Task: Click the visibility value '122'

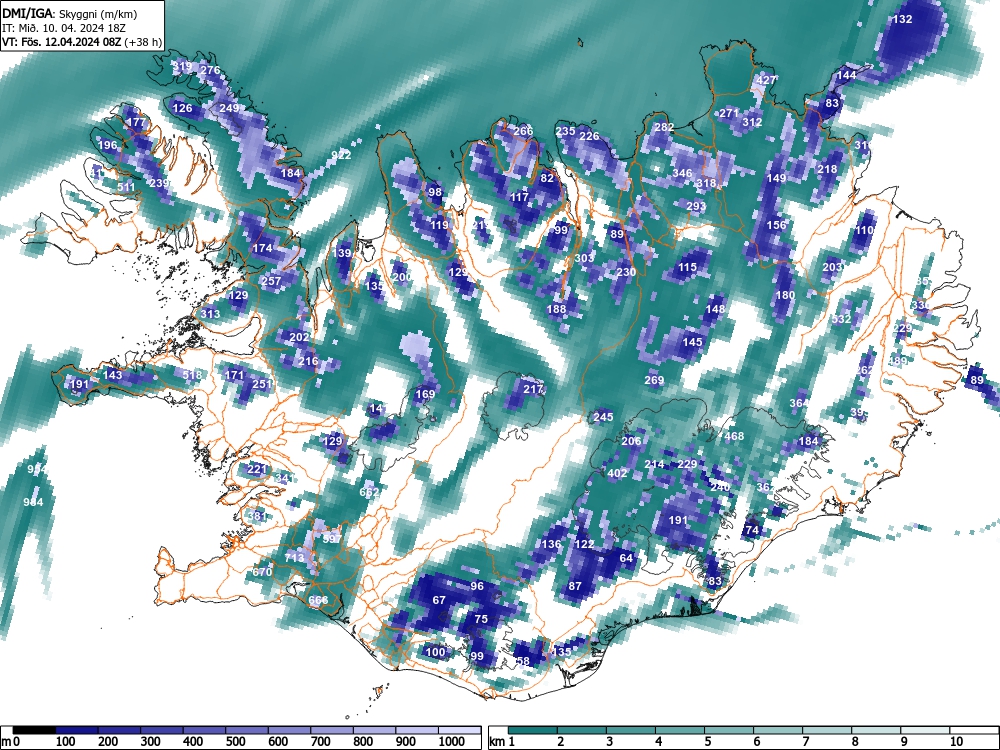Action: pos(584,544)
